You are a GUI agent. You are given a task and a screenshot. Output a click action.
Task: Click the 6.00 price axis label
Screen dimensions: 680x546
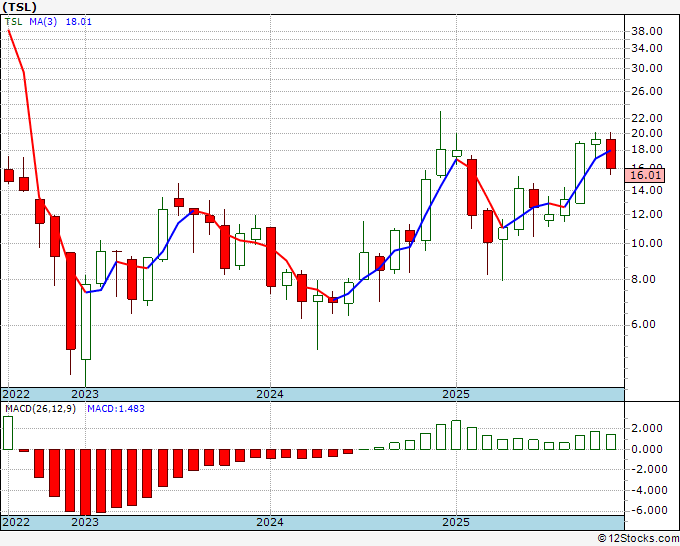coord(643,324)
